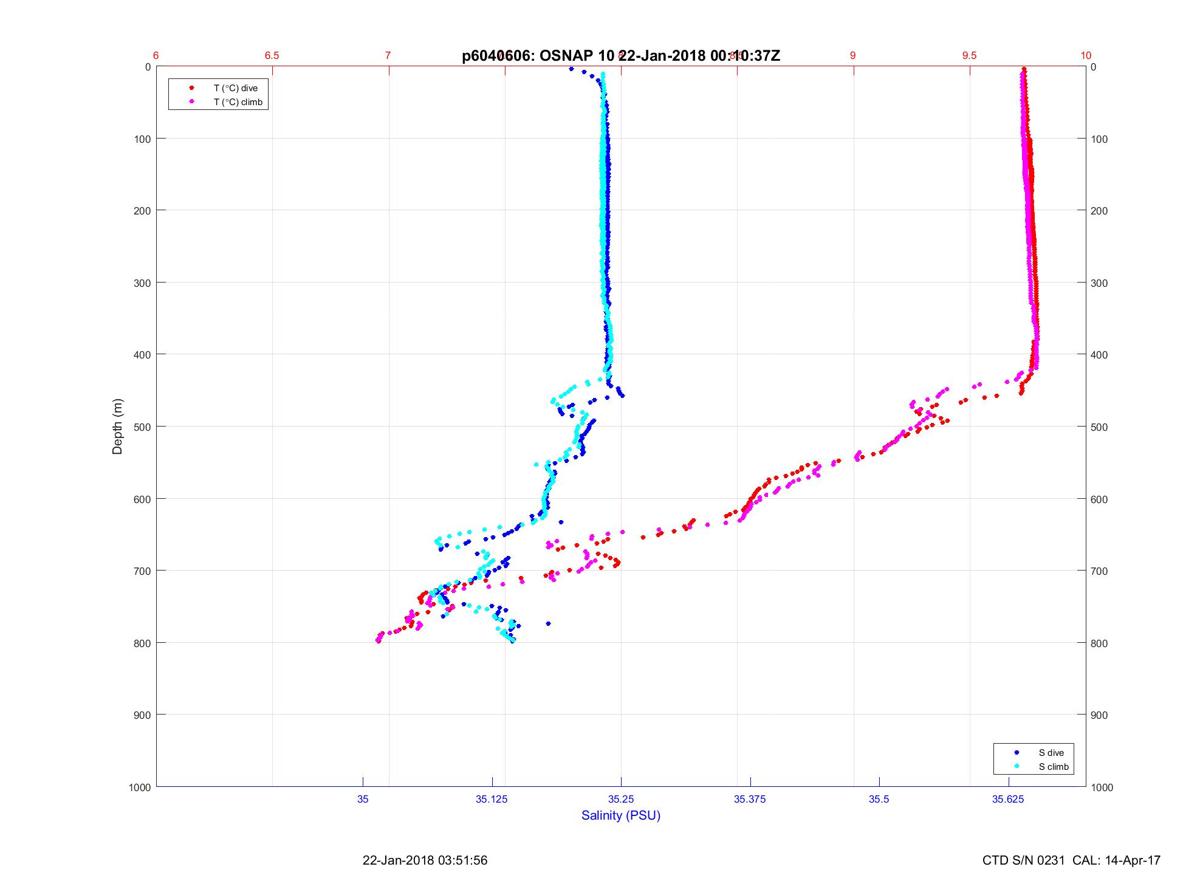This screenshot has width=1200, height=885.
Task: Click the '400' tick on left depth axis
Action: coord(142,355)
